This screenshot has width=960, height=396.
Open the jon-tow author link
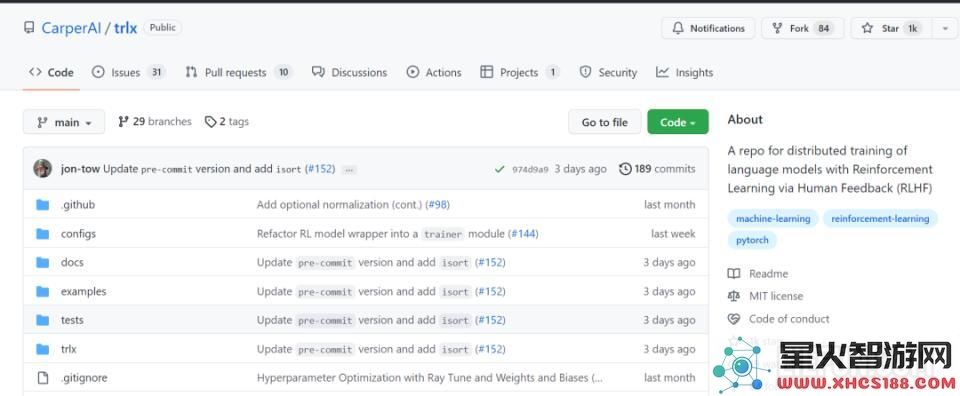point(80,168)
